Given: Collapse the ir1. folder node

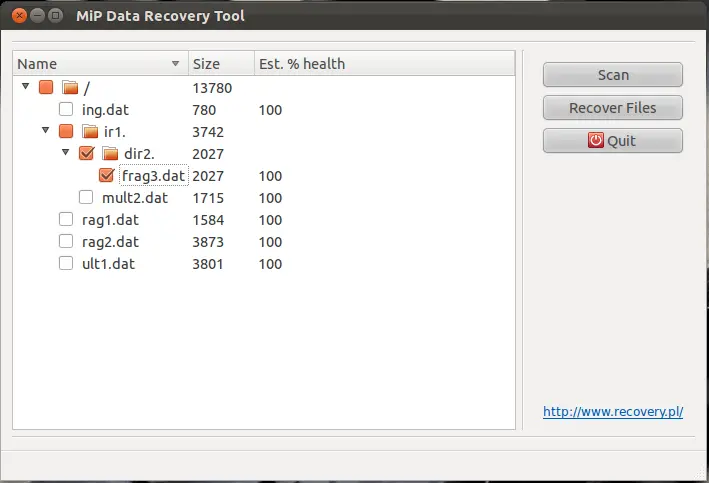Looking at the screenshot, I should tap(46, 132).
